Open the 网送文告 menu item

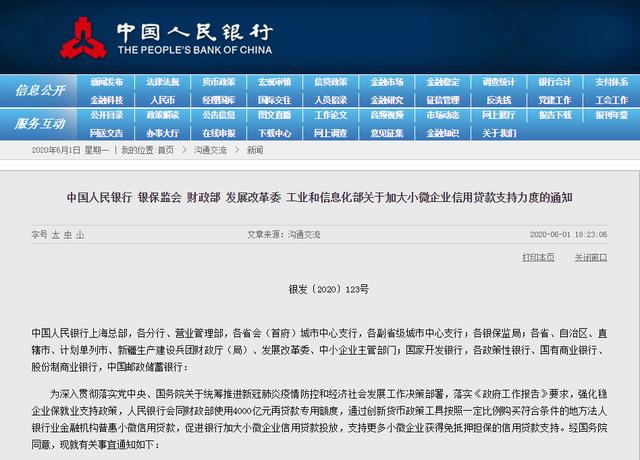pyautogui.click(x=107, y=133)
